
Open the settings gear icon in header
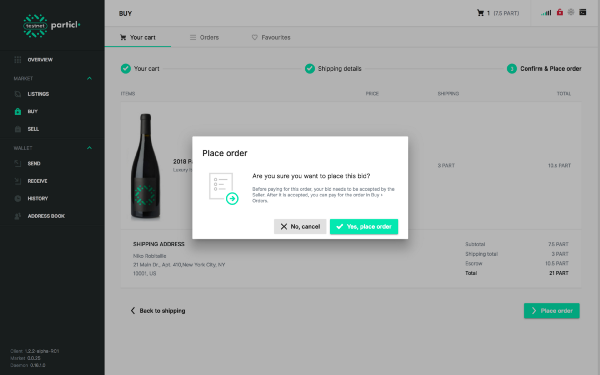tap(571, 12)
